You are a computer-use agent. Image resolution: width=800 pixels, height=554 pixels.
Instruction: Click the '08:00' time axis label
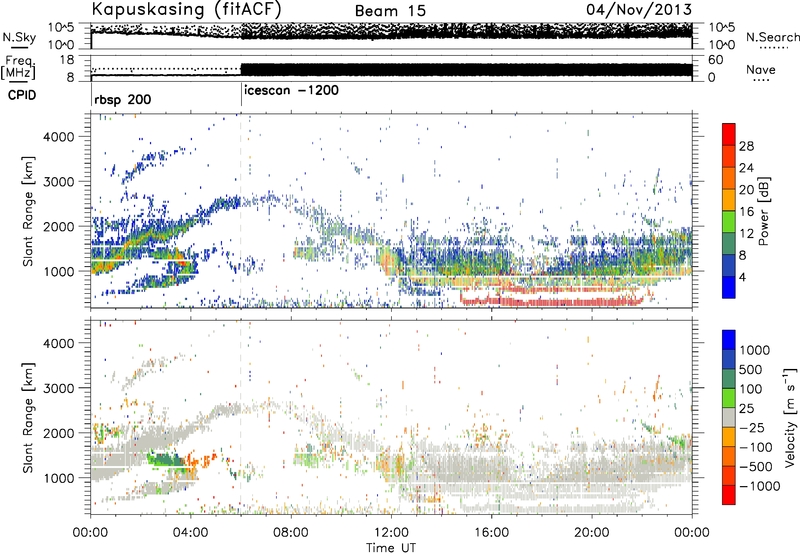(x=291, y=532)
